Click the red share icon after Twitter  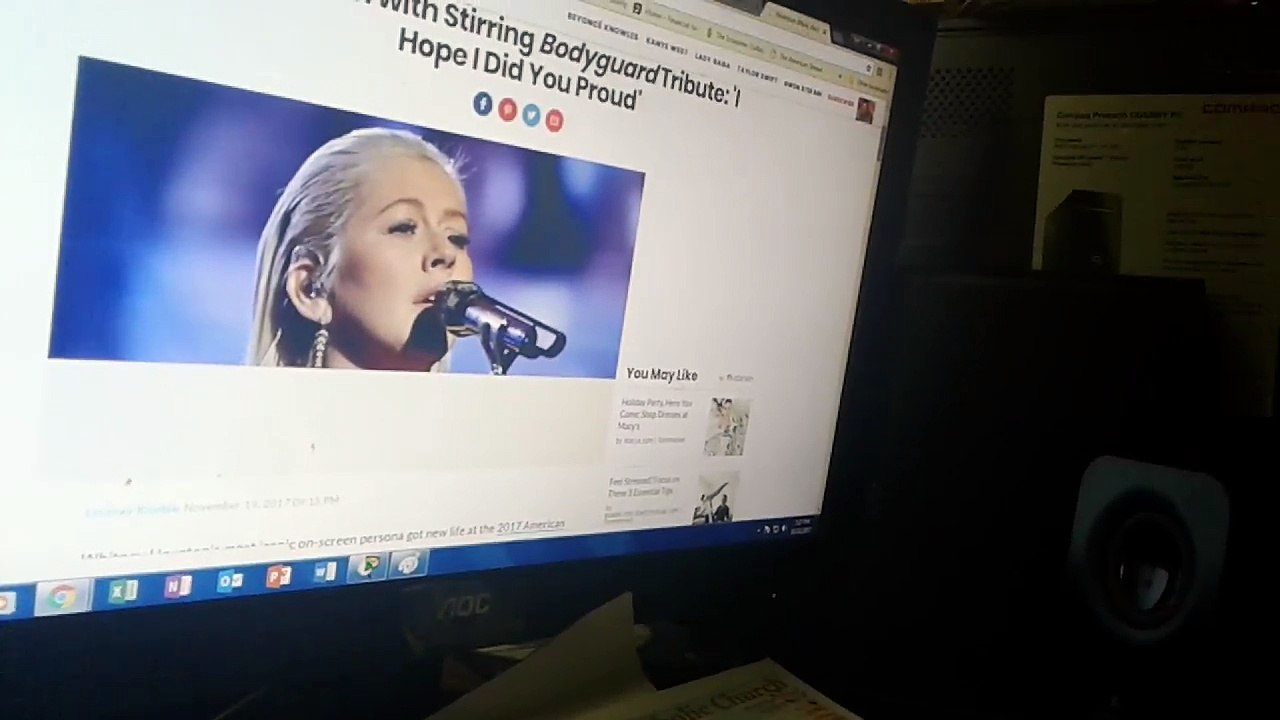point(554,121)
